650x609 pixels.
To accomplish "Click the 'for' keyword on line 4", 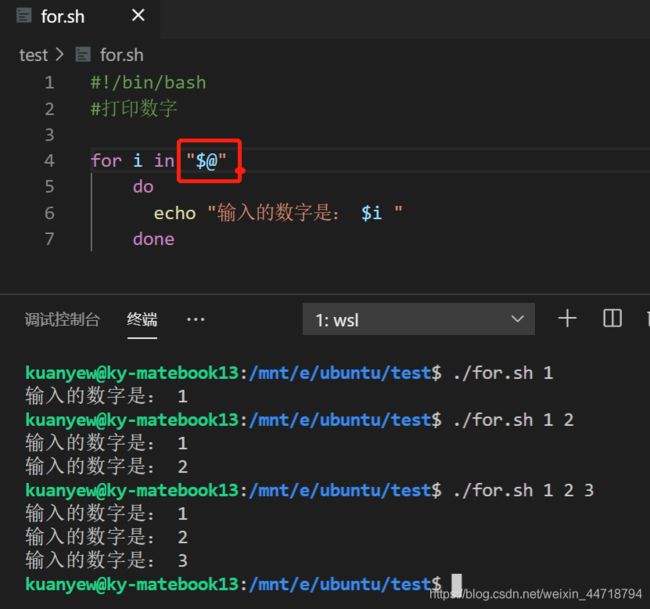I will (x=106, y=160).
